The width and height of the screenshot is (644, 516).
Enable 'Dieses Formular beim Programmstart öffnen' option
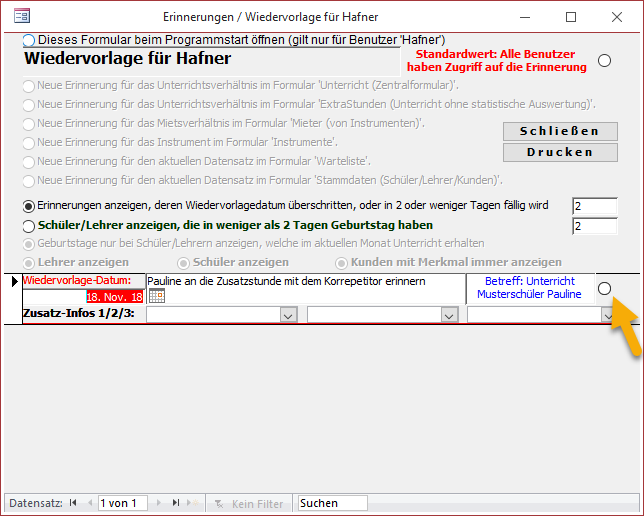(x=28, y=40)
